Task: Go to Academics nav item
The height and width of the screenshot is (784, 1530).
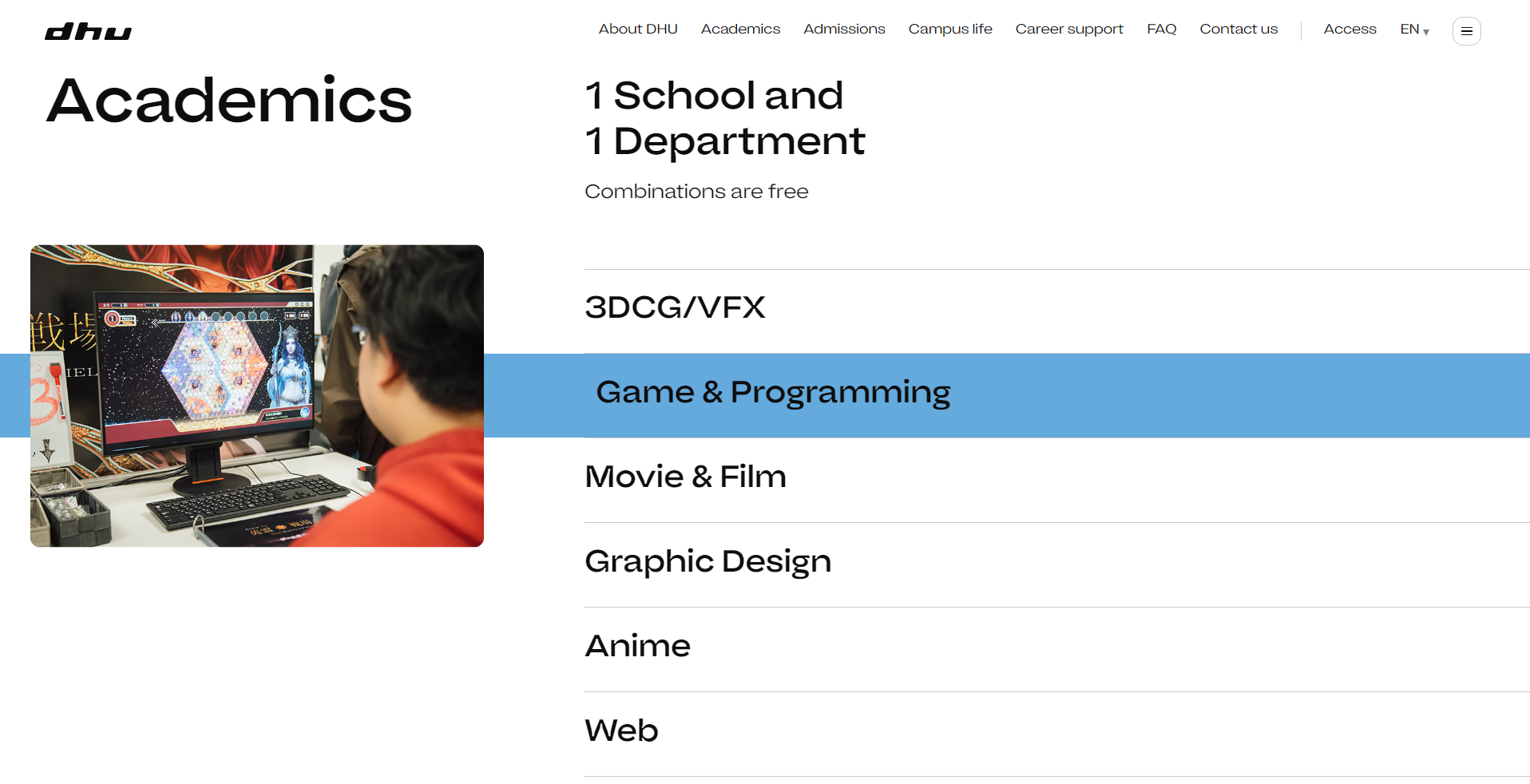Action: pos(739,30)
